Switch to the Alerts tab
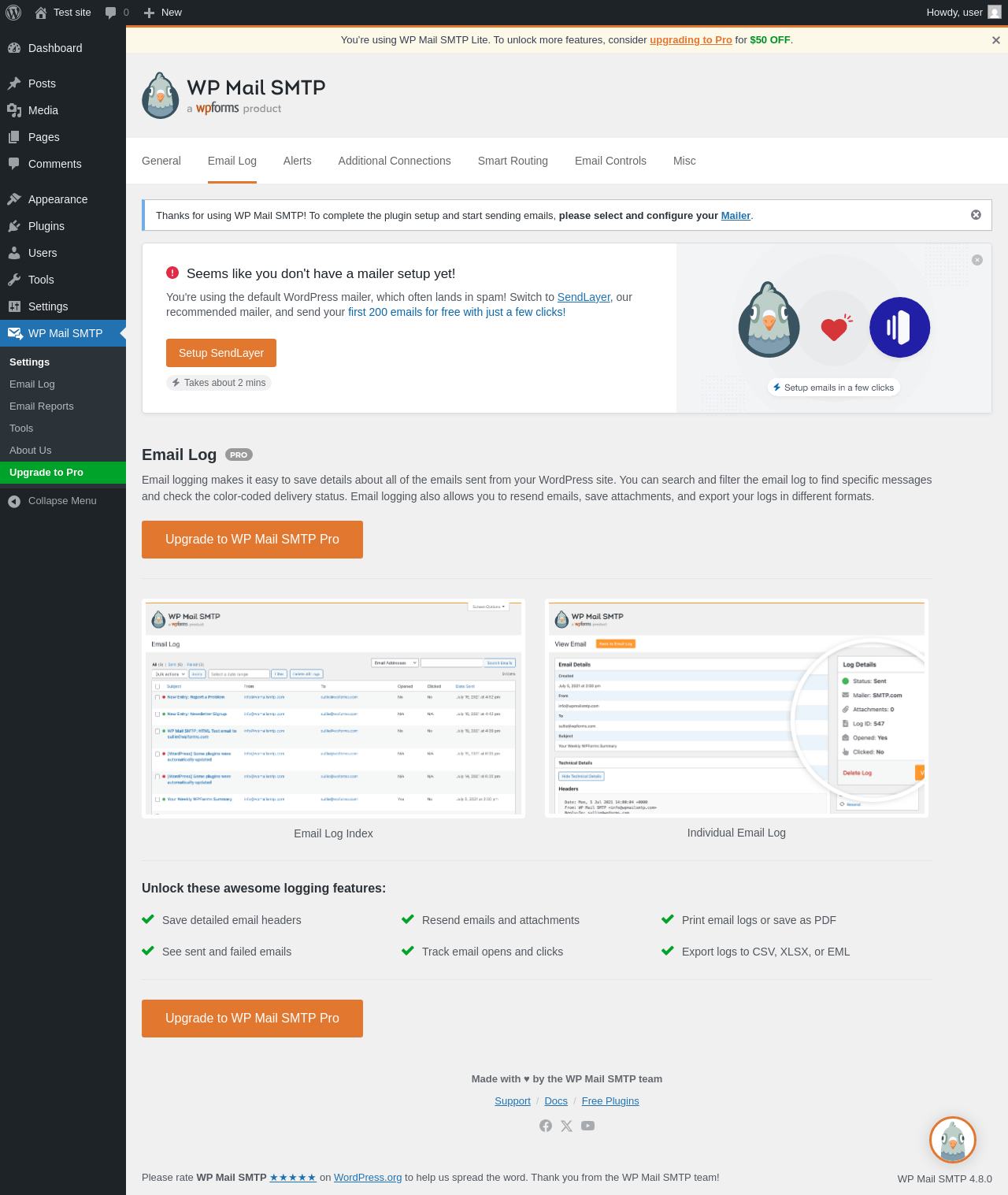The width and height of the screenshot is (1008, 1195). (298, 161)
